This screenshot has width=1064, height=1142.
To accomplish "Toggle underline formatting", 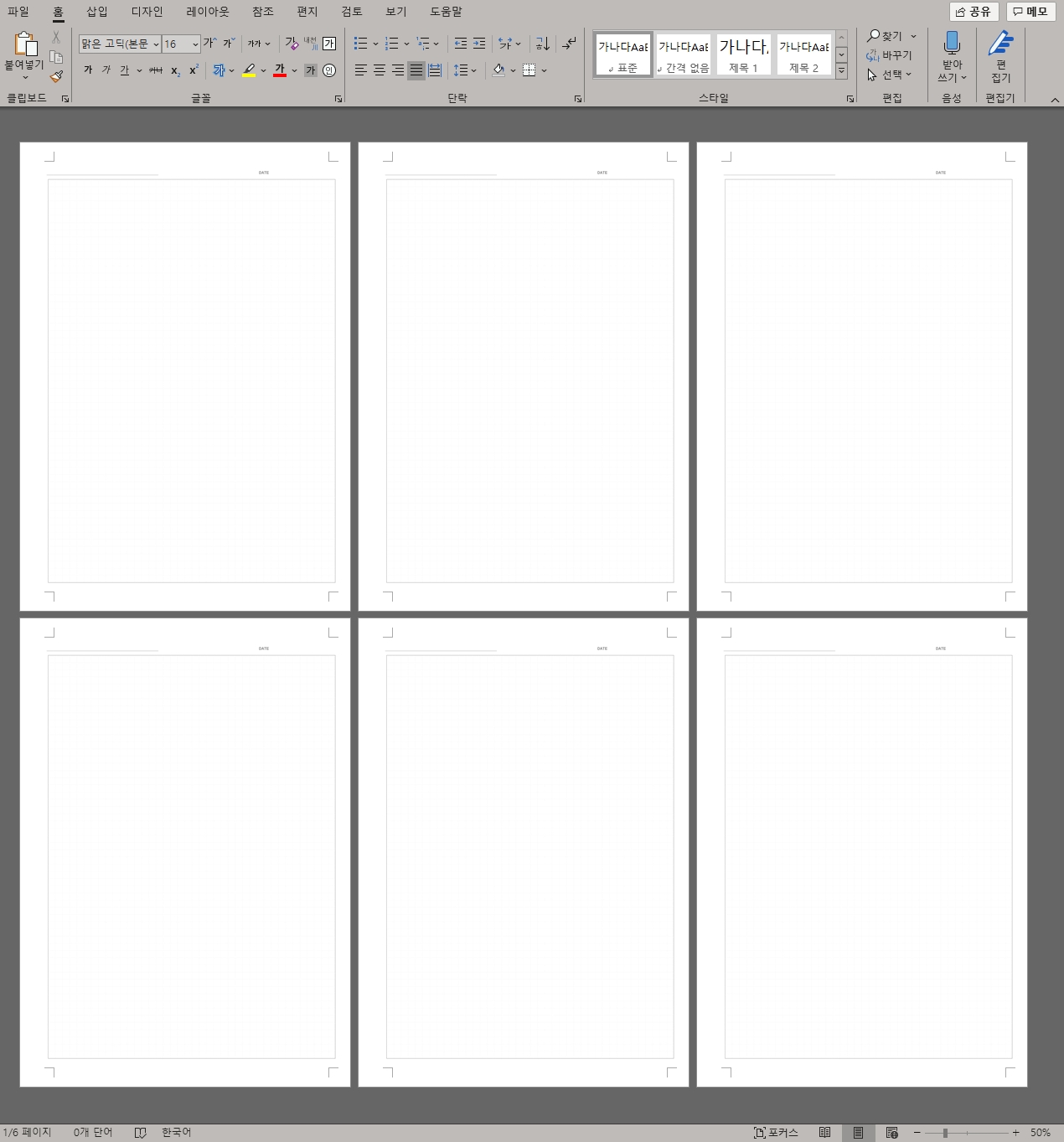I will click(124, 70).
